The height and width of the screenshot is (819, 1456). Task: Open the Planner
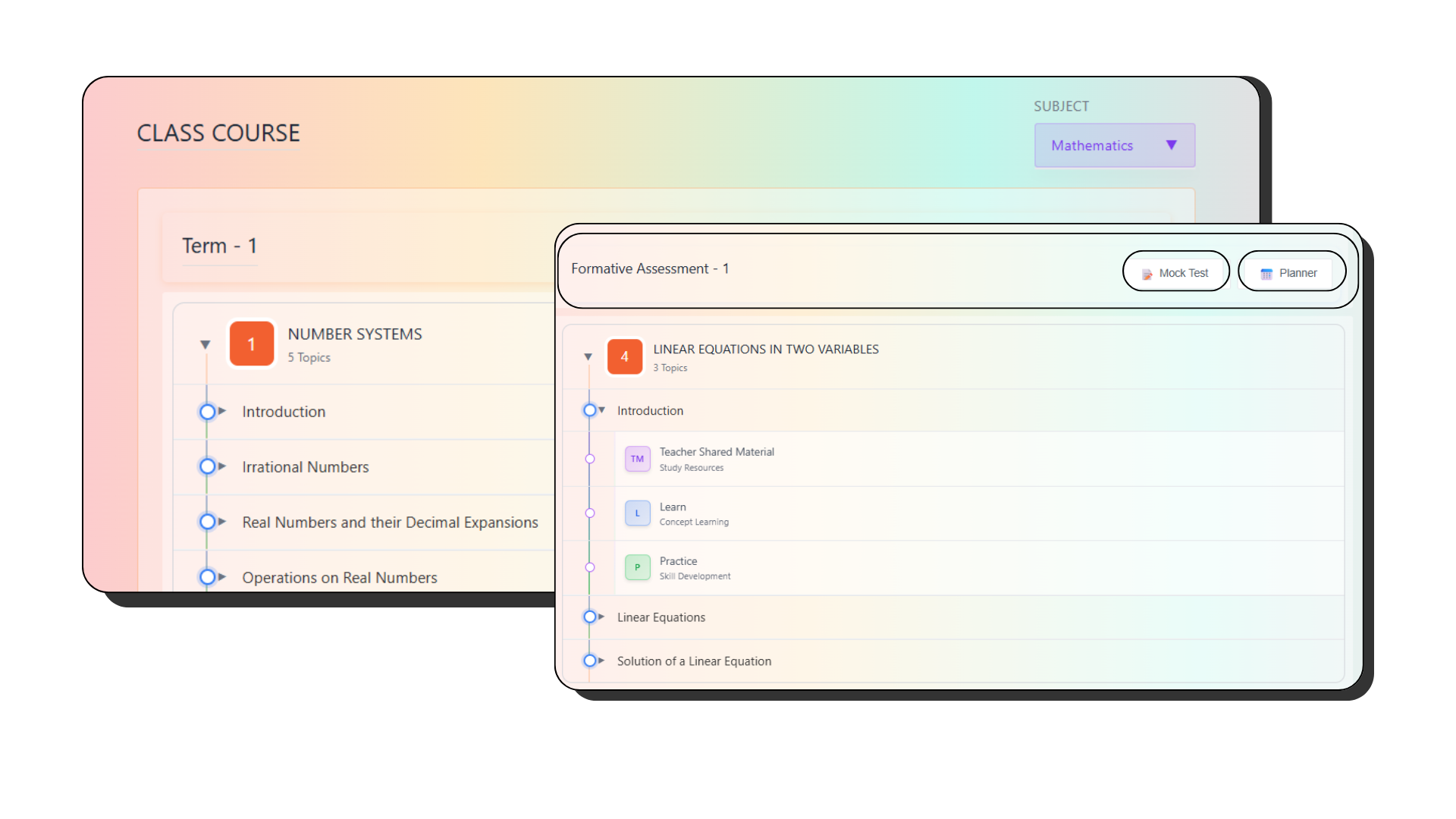coord(1291,272)
